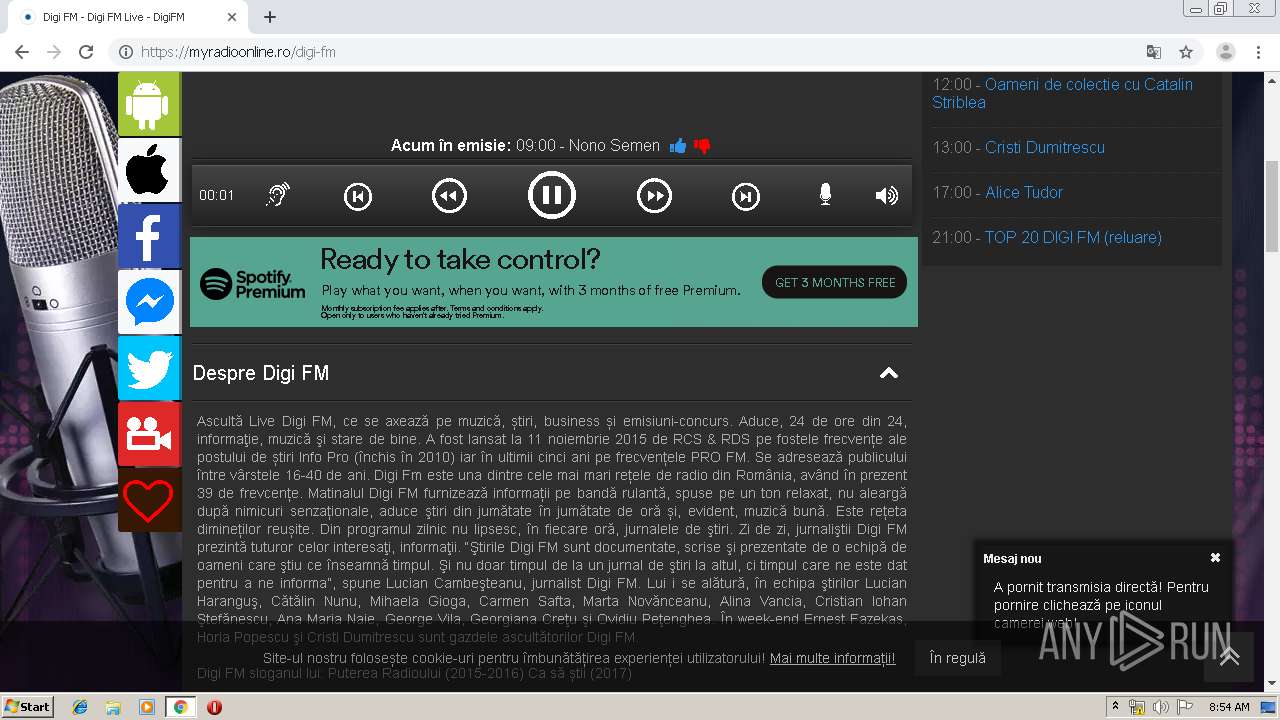Close the Digi FM browser tab
This screenshot has height=720, width=1280.
232,17
